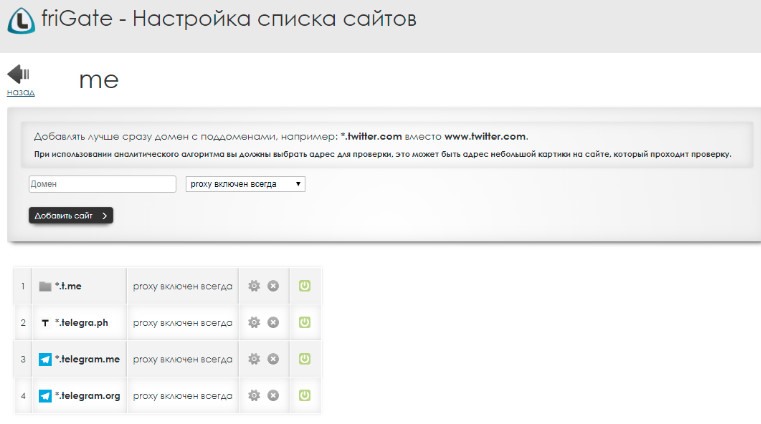Click the back arrow icon
This screenshot has width=761, height=424.
[x=18, y=74]
